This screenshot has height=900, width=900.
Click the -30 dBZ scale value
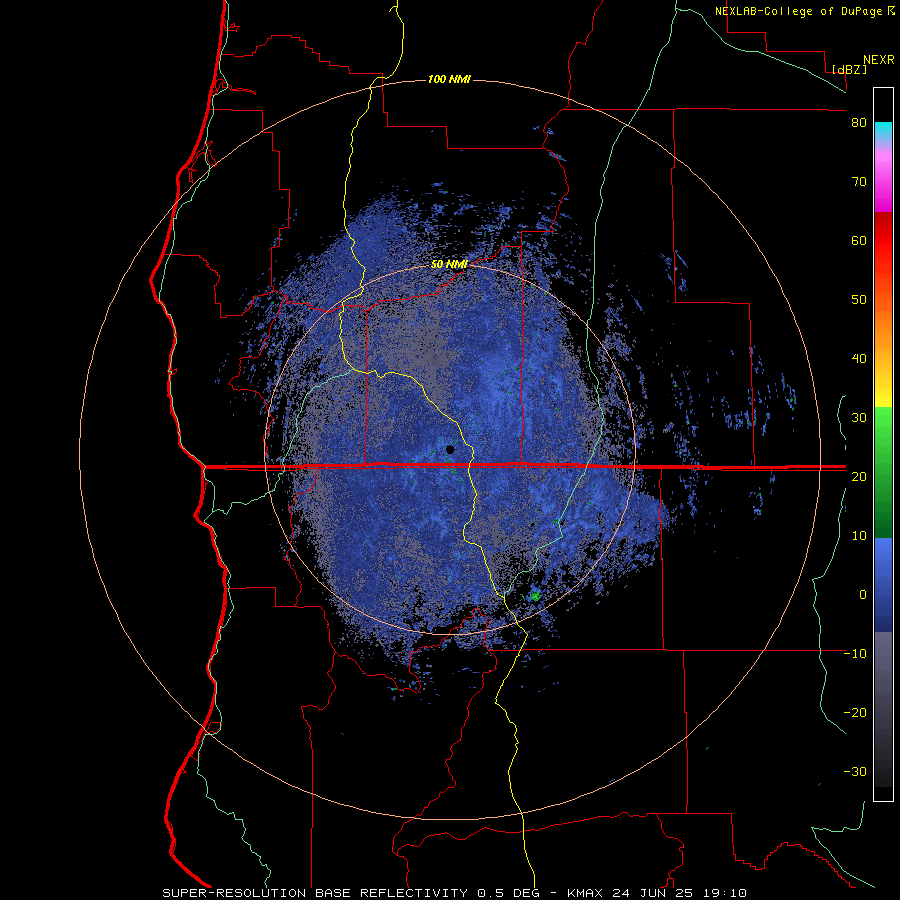tap(855, 771)
